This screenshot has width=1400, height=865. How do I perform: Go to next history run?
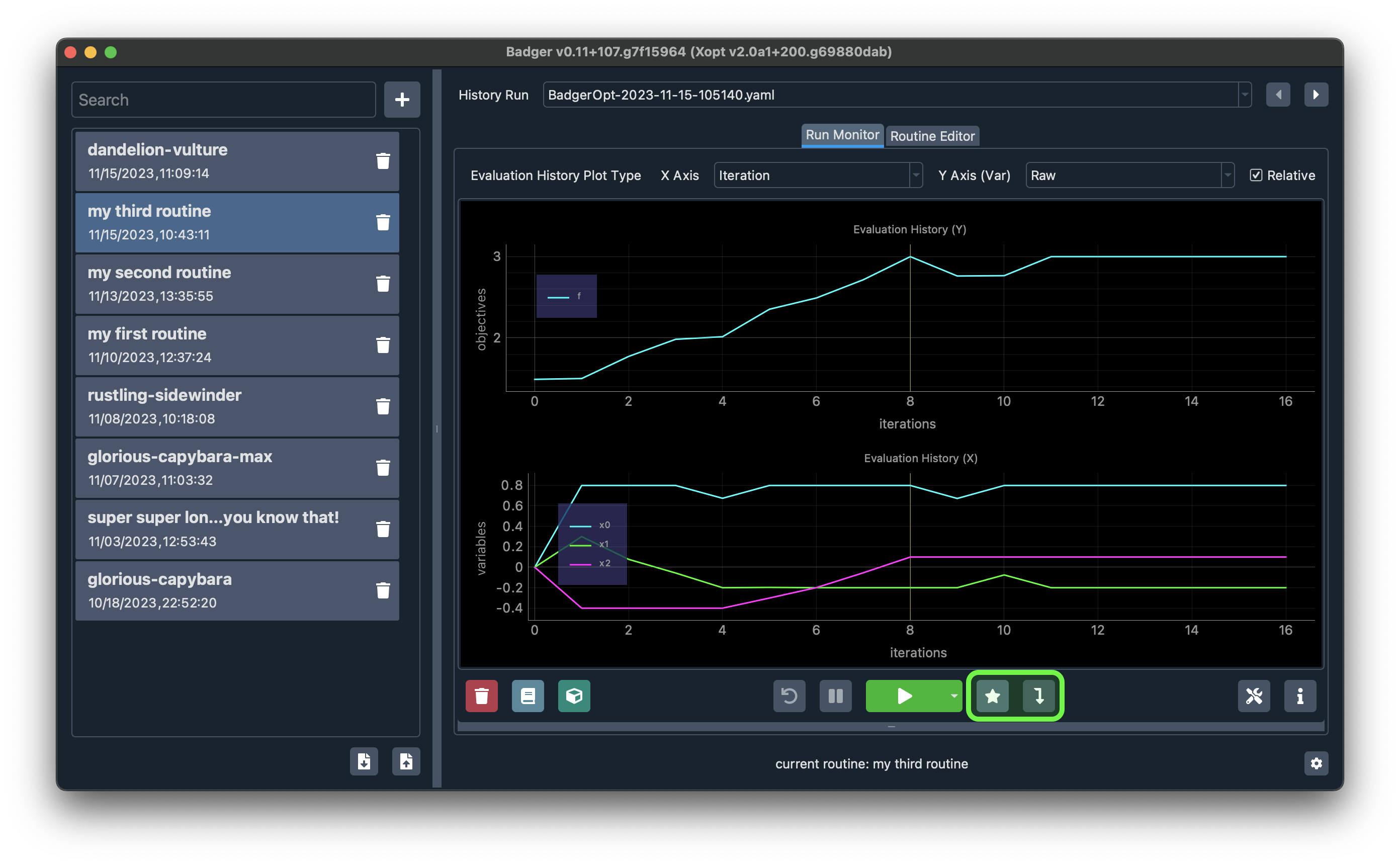[1316, 95]
